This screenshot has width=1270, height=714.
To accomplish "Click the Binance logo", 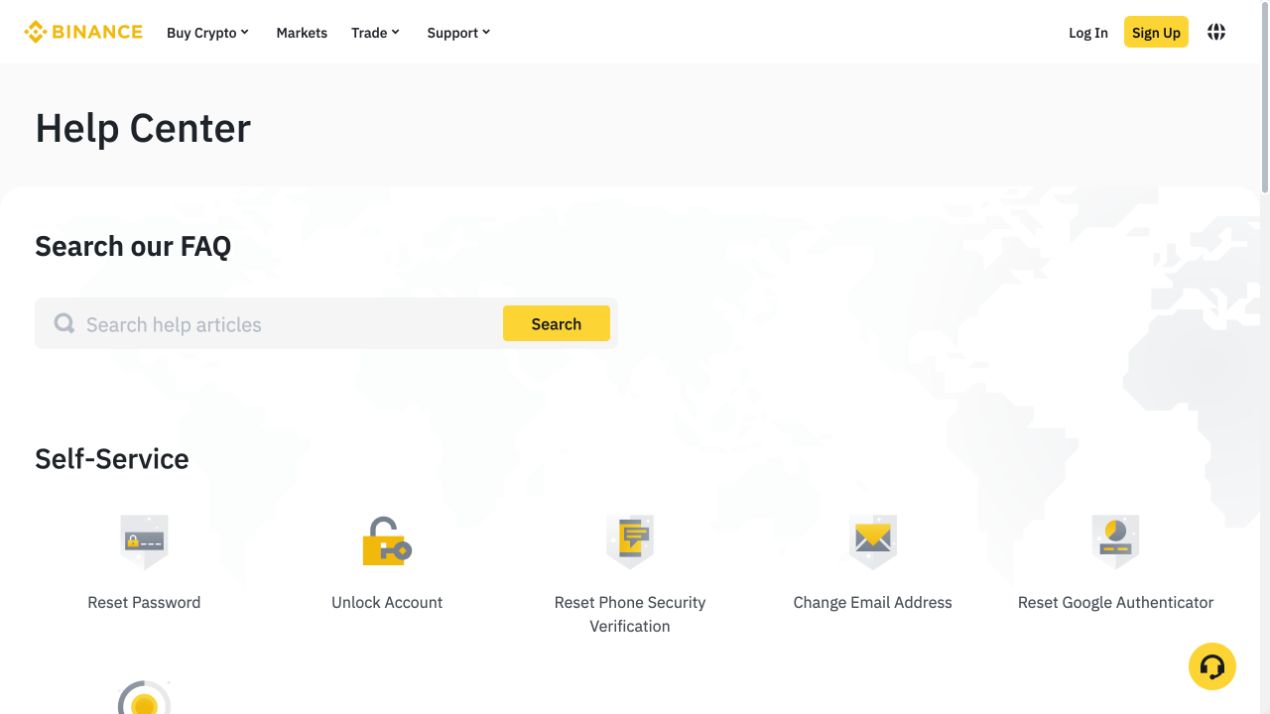I will point(84,32).
